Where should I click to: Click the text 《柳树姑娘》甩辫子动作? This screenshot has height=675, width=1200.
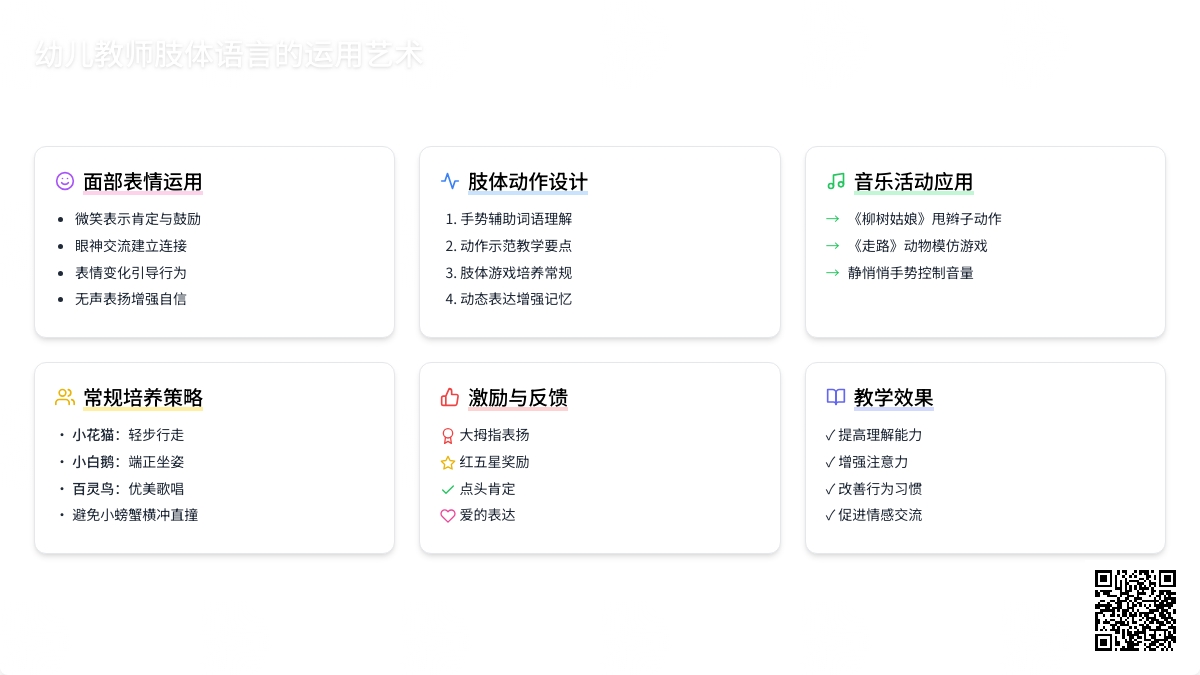[925, 219]
